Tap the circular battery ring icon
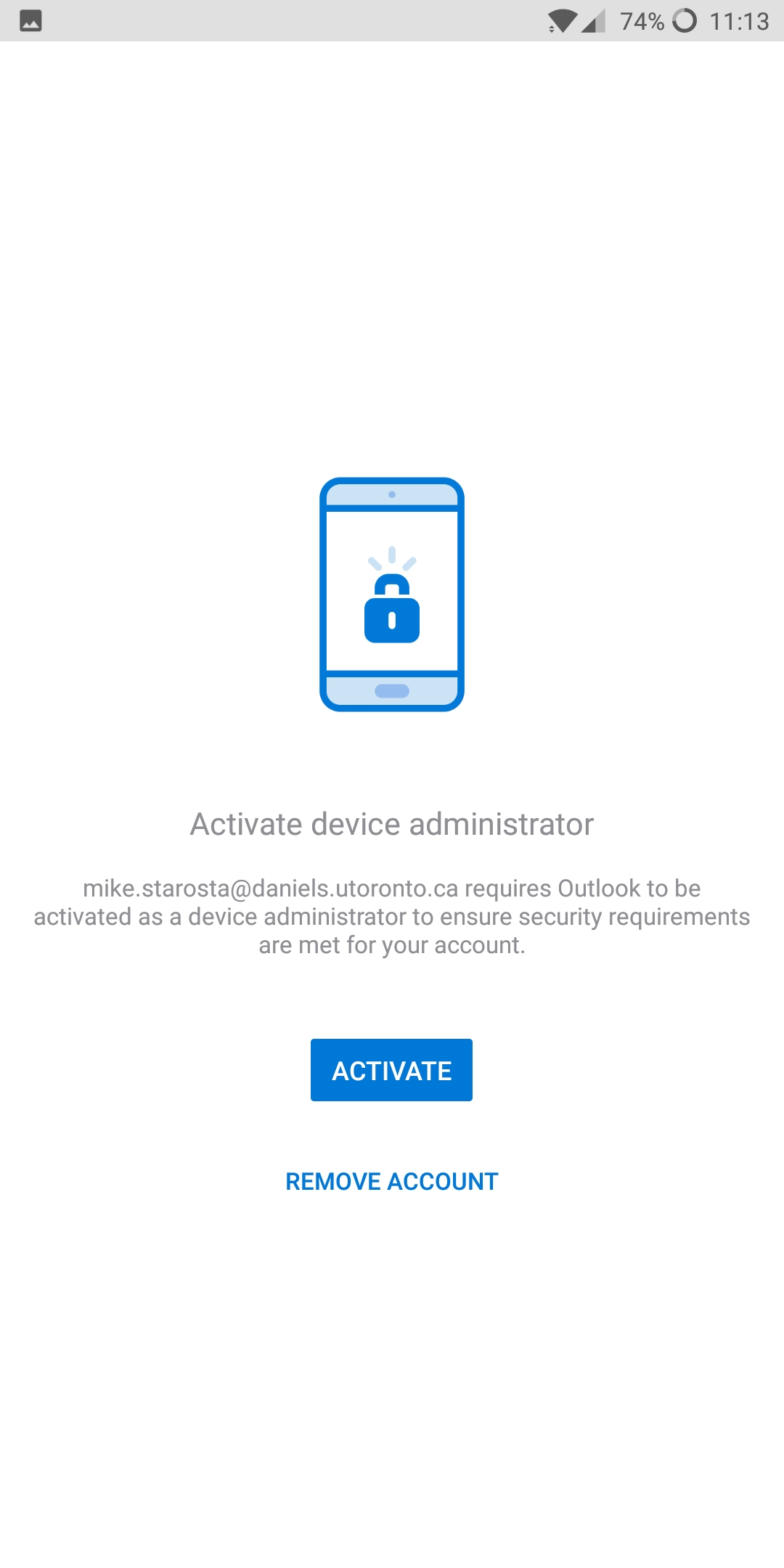The width and height of the screenshot is (784, 1568). click(x=685, y=20)
